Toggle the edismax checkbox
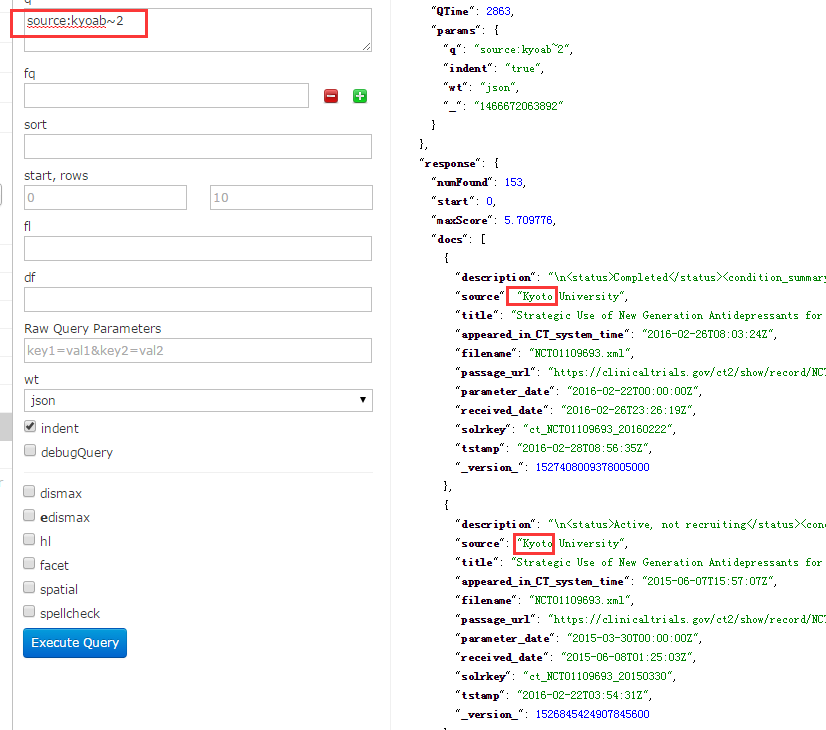 [29, 515]
